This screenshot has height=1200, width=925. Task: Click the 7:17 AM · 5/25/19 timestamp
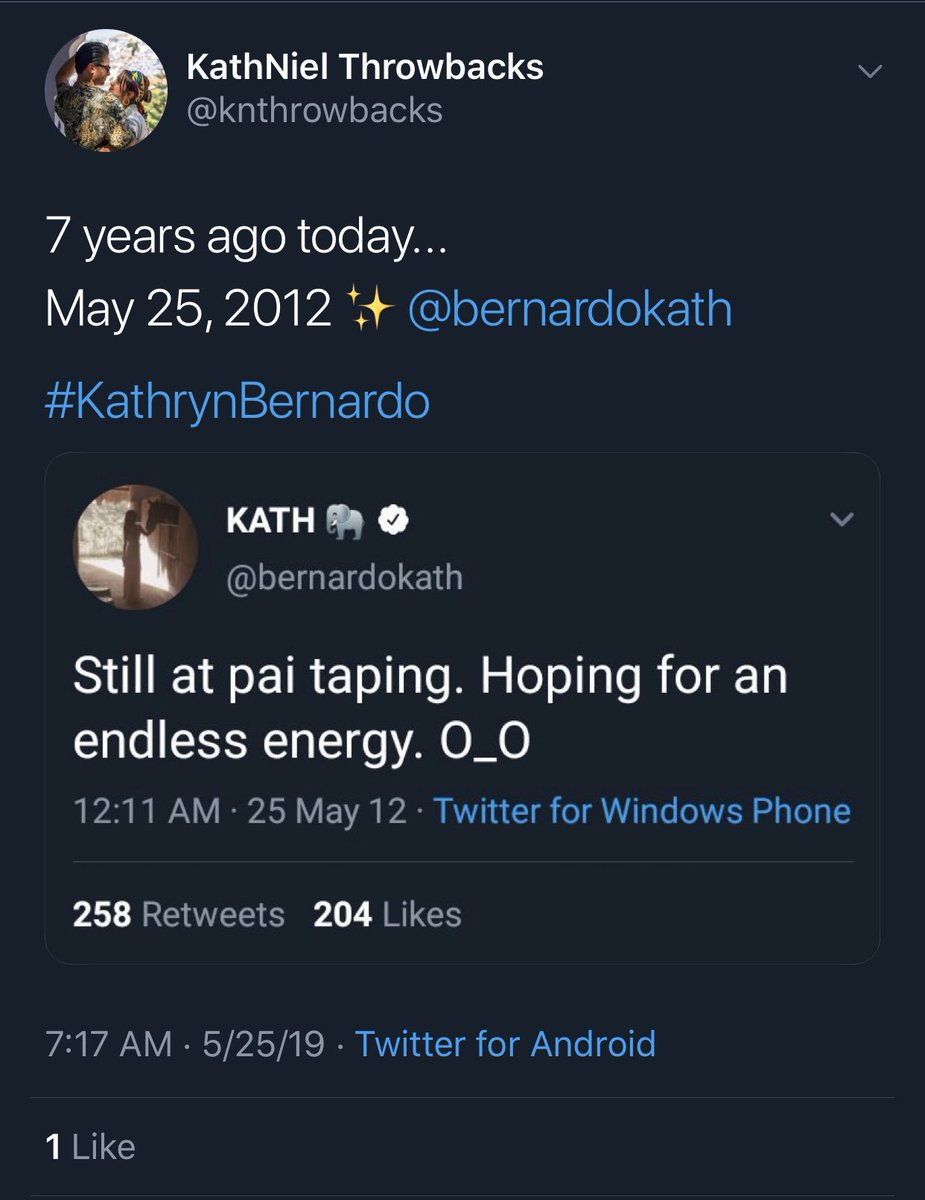point(186,1044)
